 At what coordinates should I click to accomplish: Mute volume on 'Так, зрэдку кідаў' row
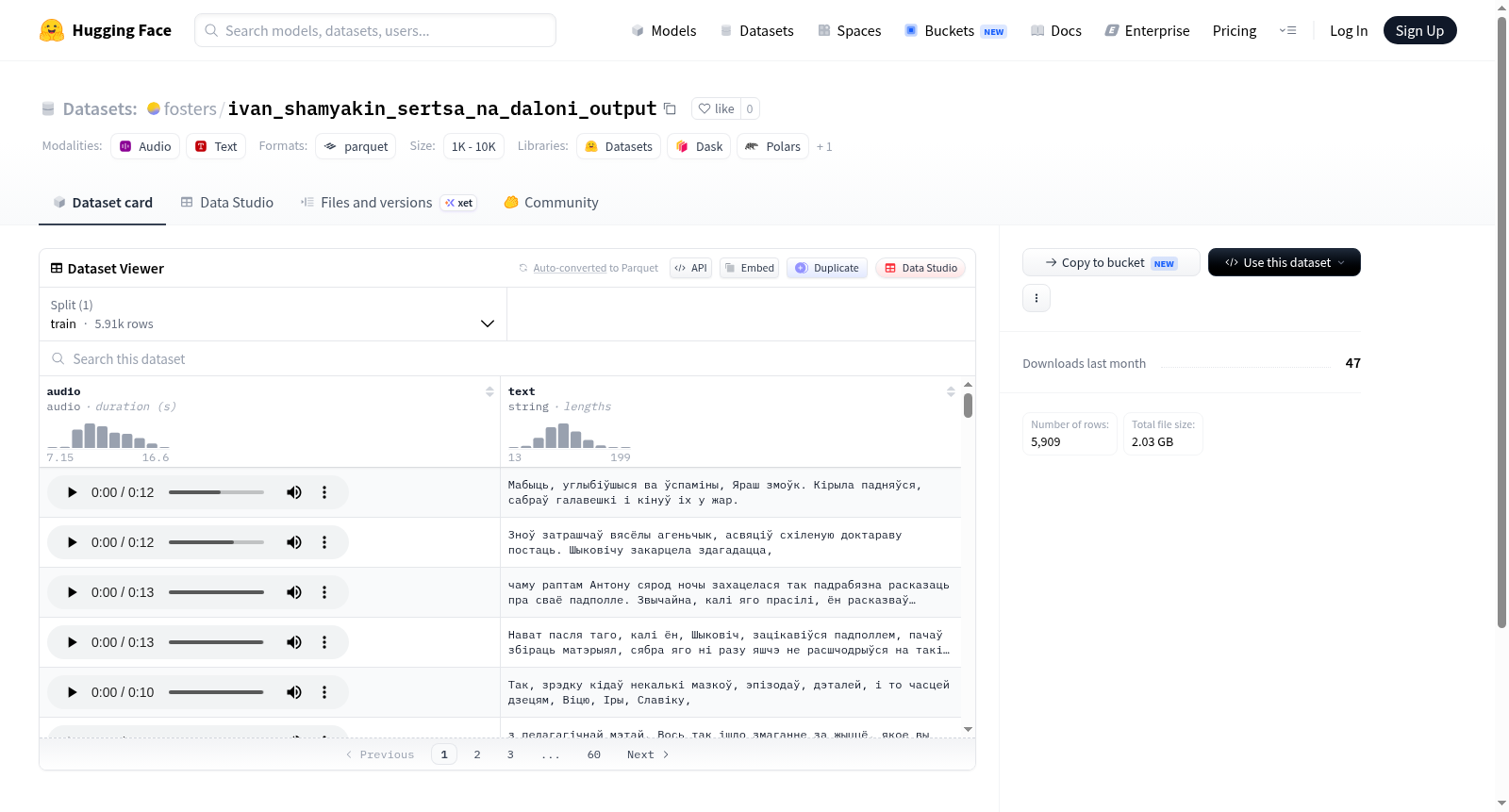point(294,692)
